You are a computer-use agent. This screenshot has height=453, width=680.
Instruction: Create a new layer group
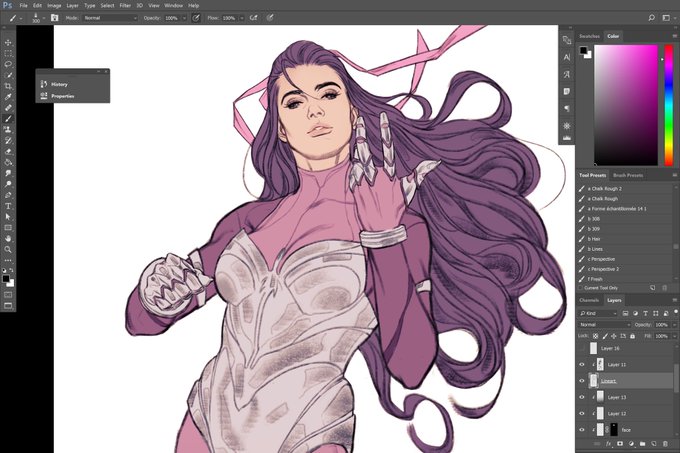(642, 444)
